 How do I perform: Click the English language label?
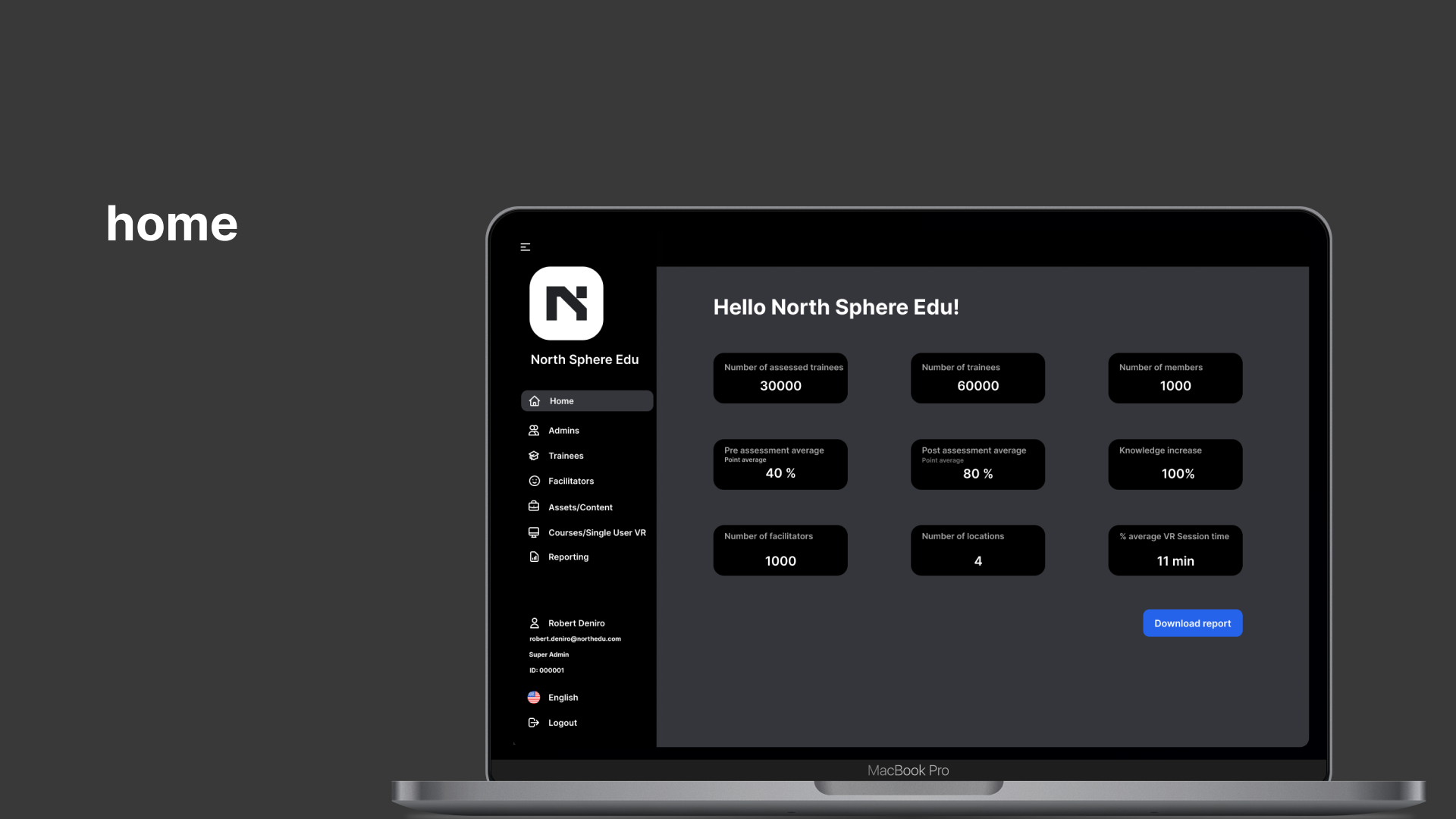(x=563, y=698)
